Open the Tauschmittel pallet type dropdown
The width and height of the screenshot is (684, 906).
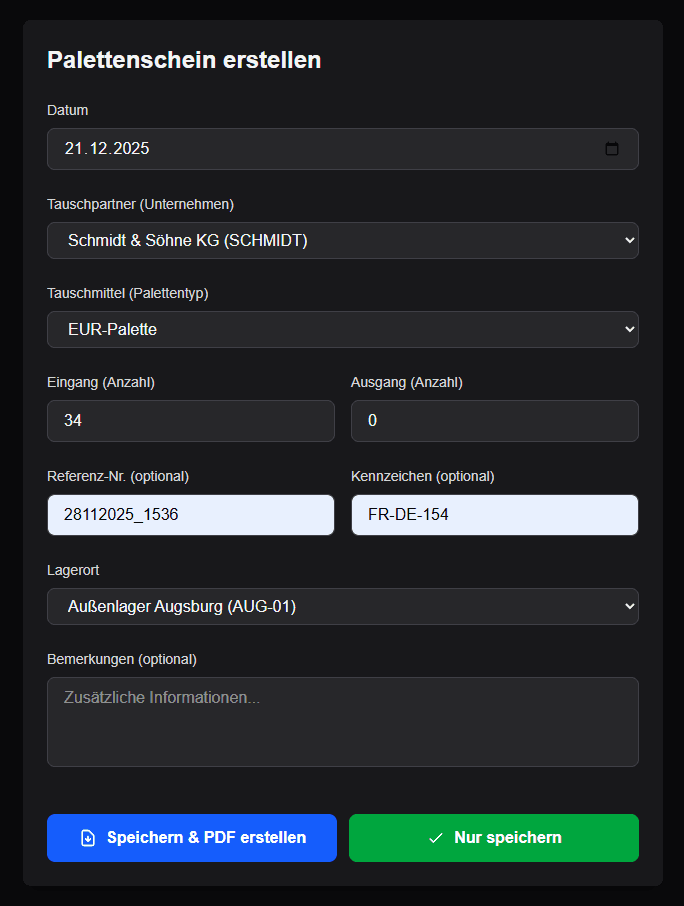(342, 329)
